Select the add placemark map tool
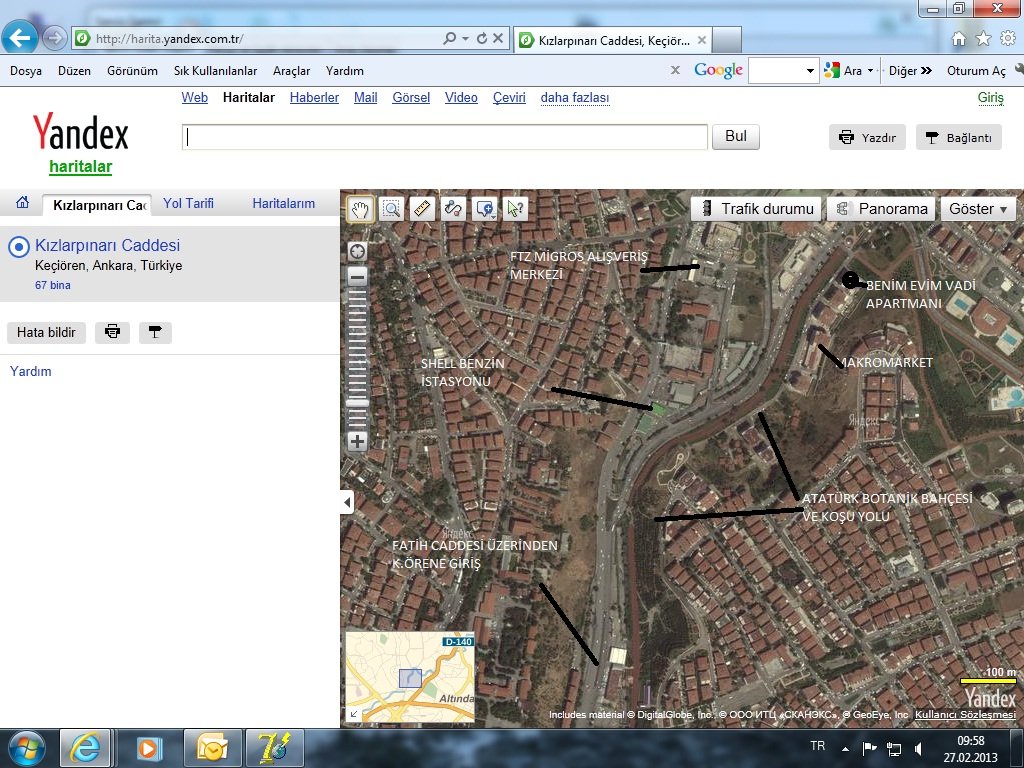Viewport: 1024px width, 768px height. click(485, 209)
